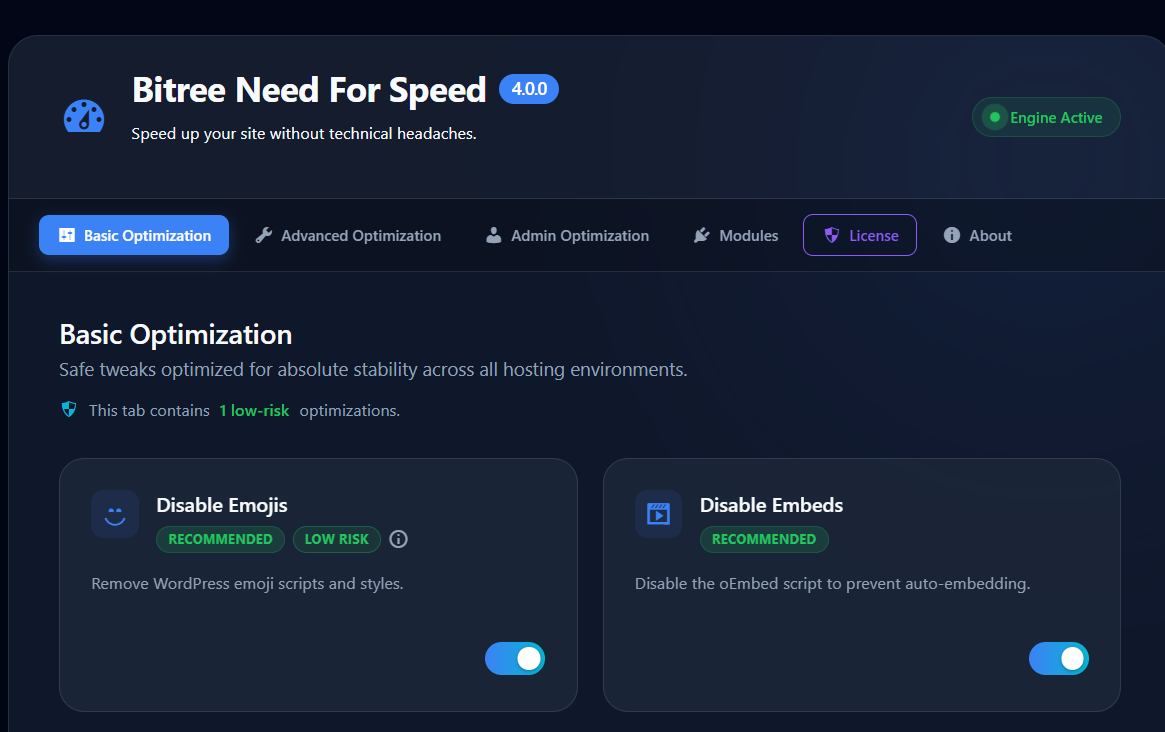1165x732 pixels.
Task: Click the 'Basic Optimization' section heading
Action: 176,335
